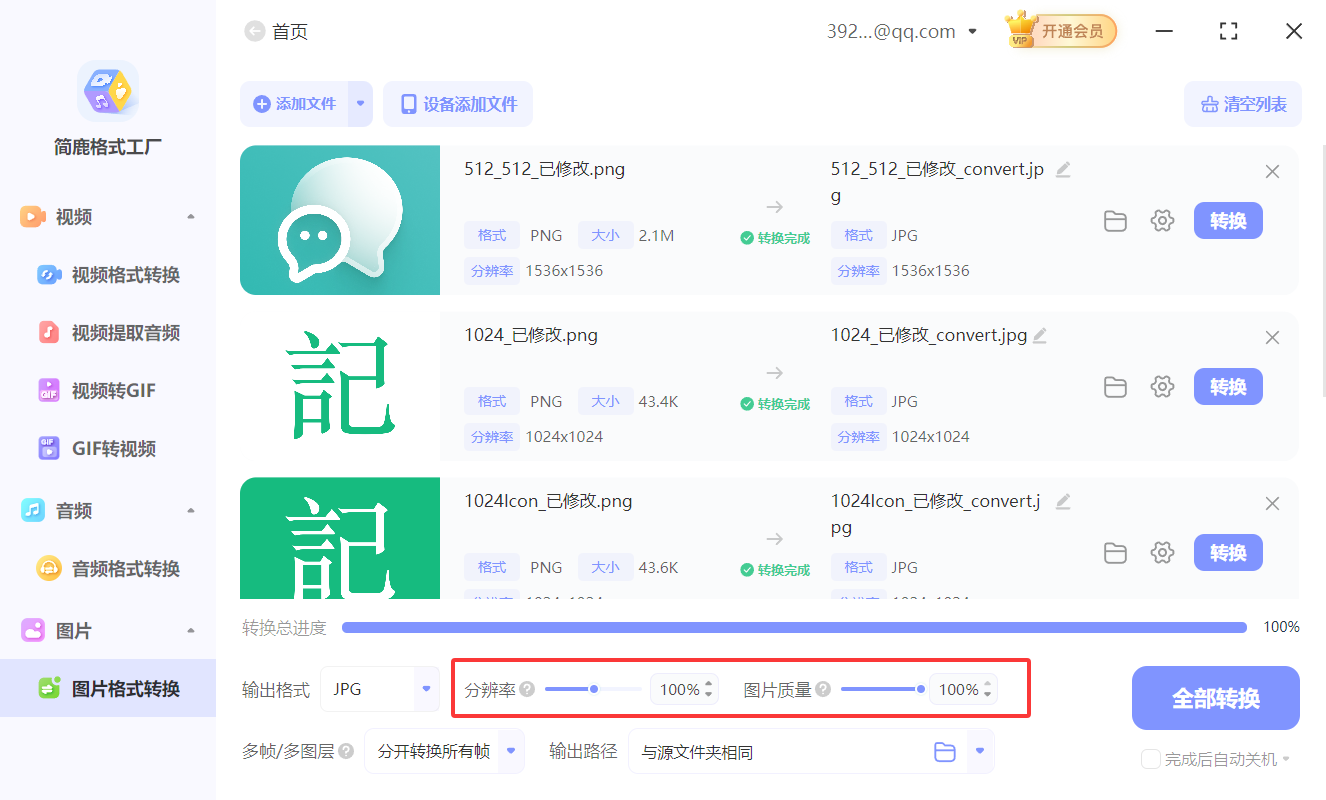1326x800 pixels.
Task: Open output folder for 1024_已修改.png row
Action: coord(1115,387)
